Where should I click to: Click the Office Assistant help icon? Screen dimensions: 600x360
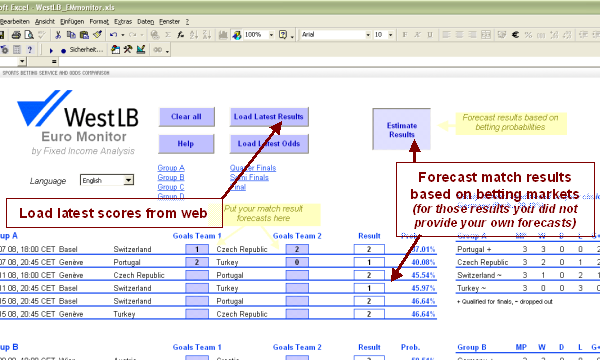pos(283,35)
